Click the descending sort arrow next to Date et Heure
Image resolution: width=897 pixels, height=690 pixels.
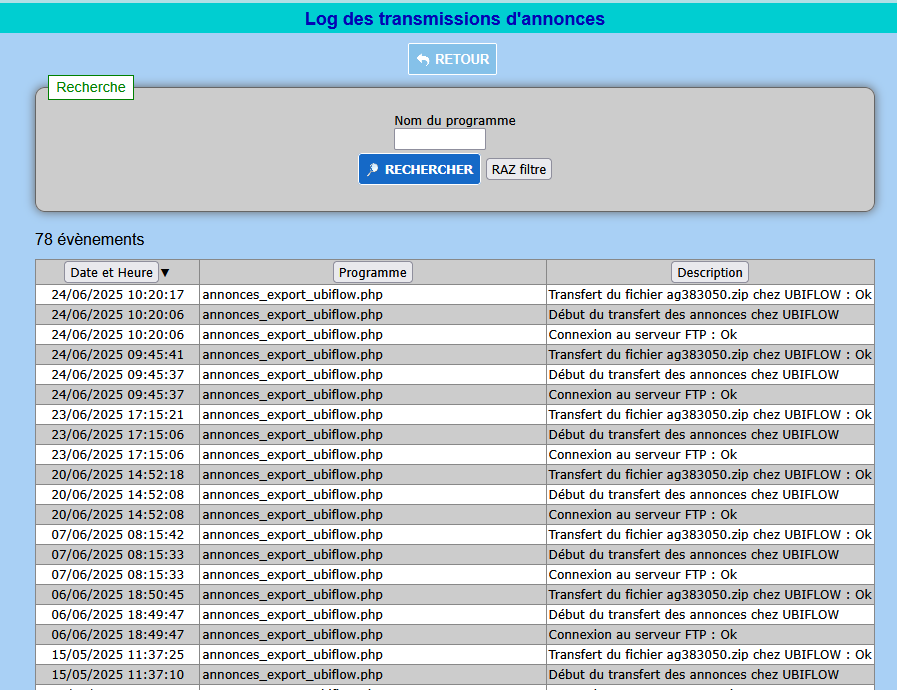[x=165, y=272]
